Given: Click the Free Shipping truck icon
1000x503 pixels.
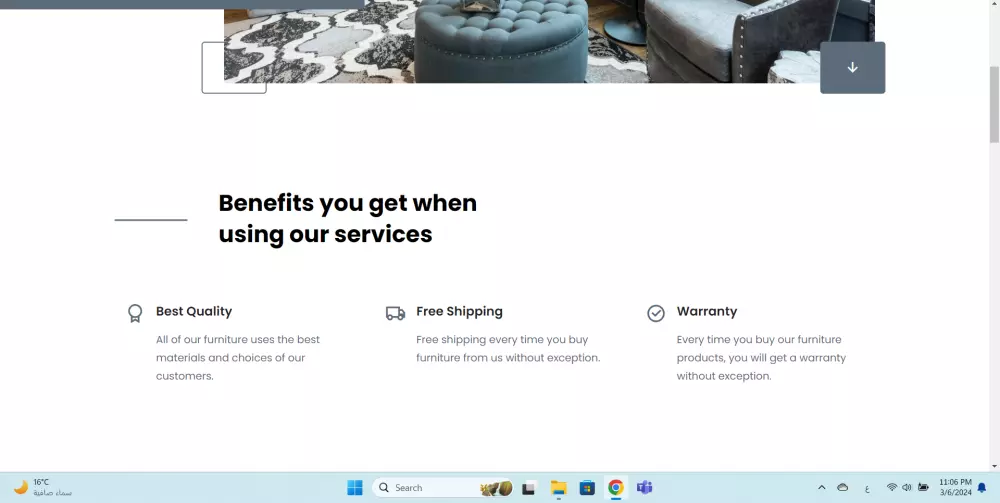Looking at the screenshot, I should click(395, 313).
